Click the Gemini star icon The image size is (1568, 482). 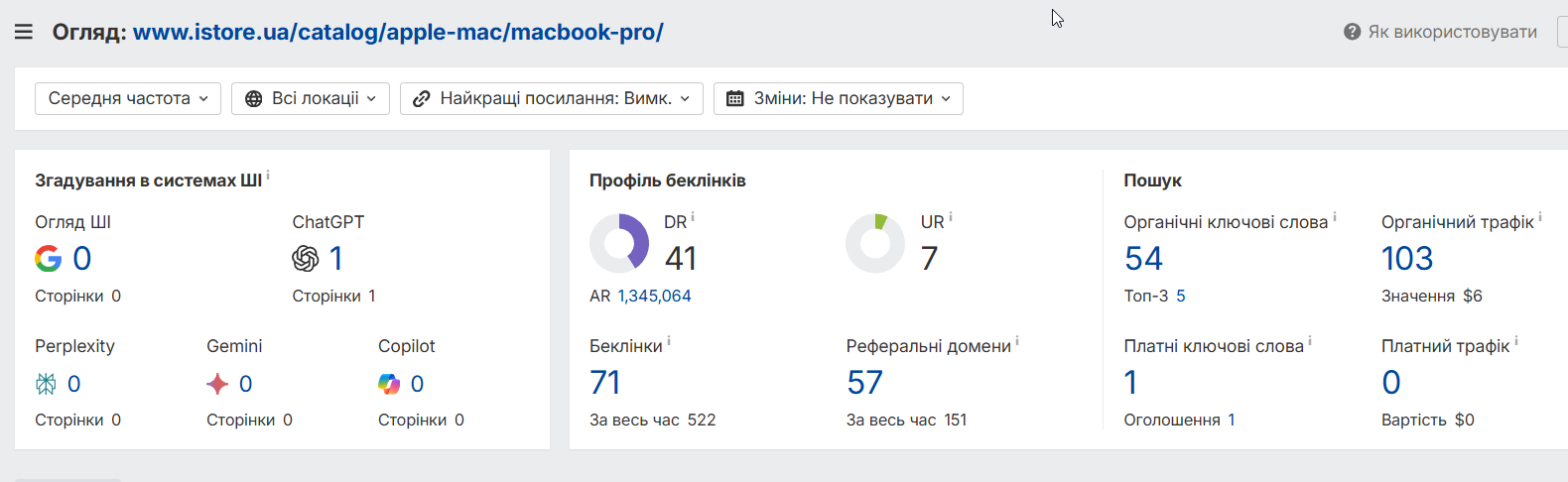click(x=217, y=384)
